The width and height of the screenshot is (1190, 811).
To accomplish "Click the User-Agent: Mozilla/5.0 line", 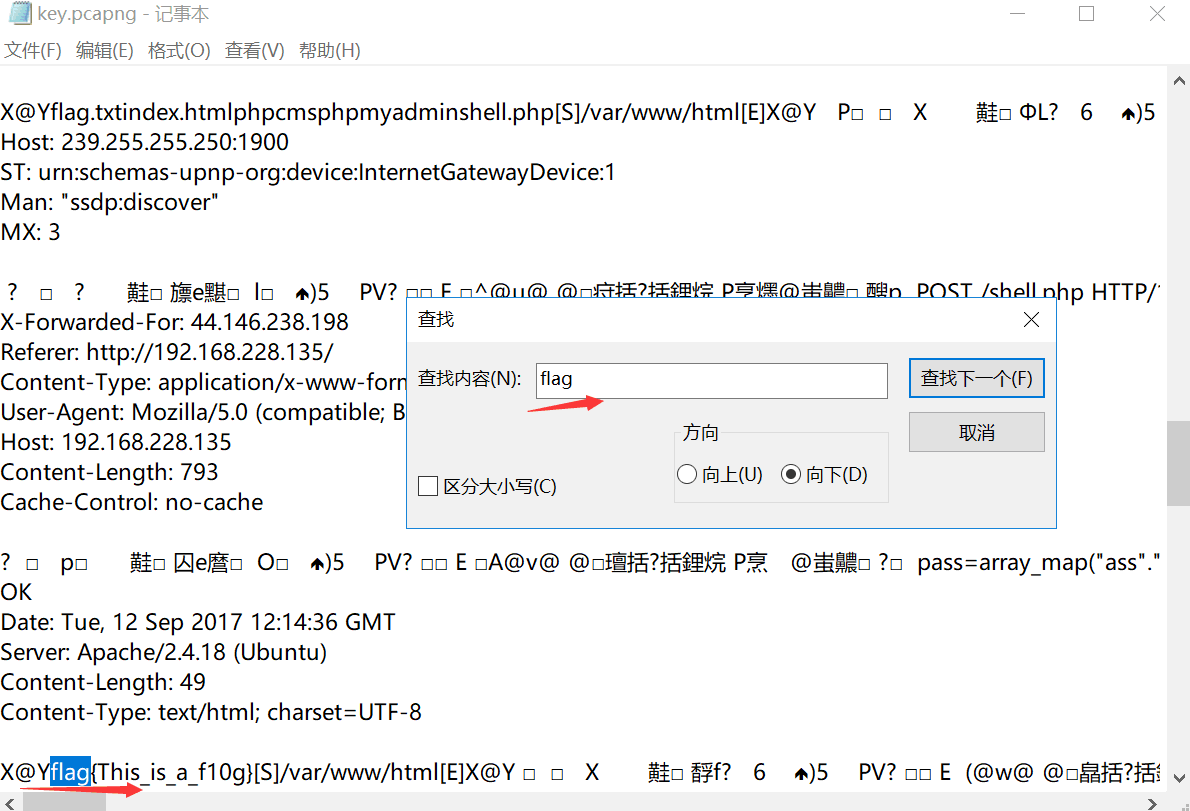I will click(x=203, y=412).
